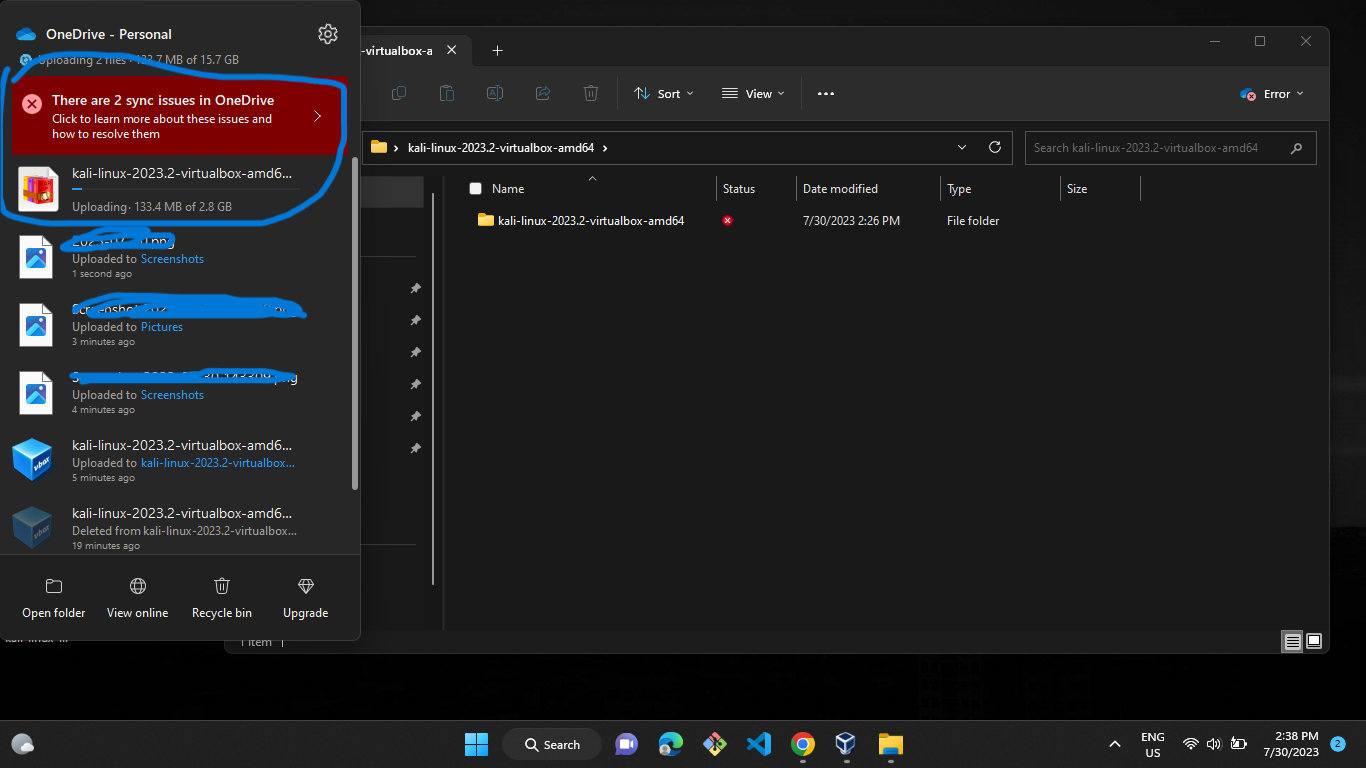The height and width of the screenshot is (768, 1366).
Task: Open OneDrive settings gear
Action: click(x=328, y=34)
